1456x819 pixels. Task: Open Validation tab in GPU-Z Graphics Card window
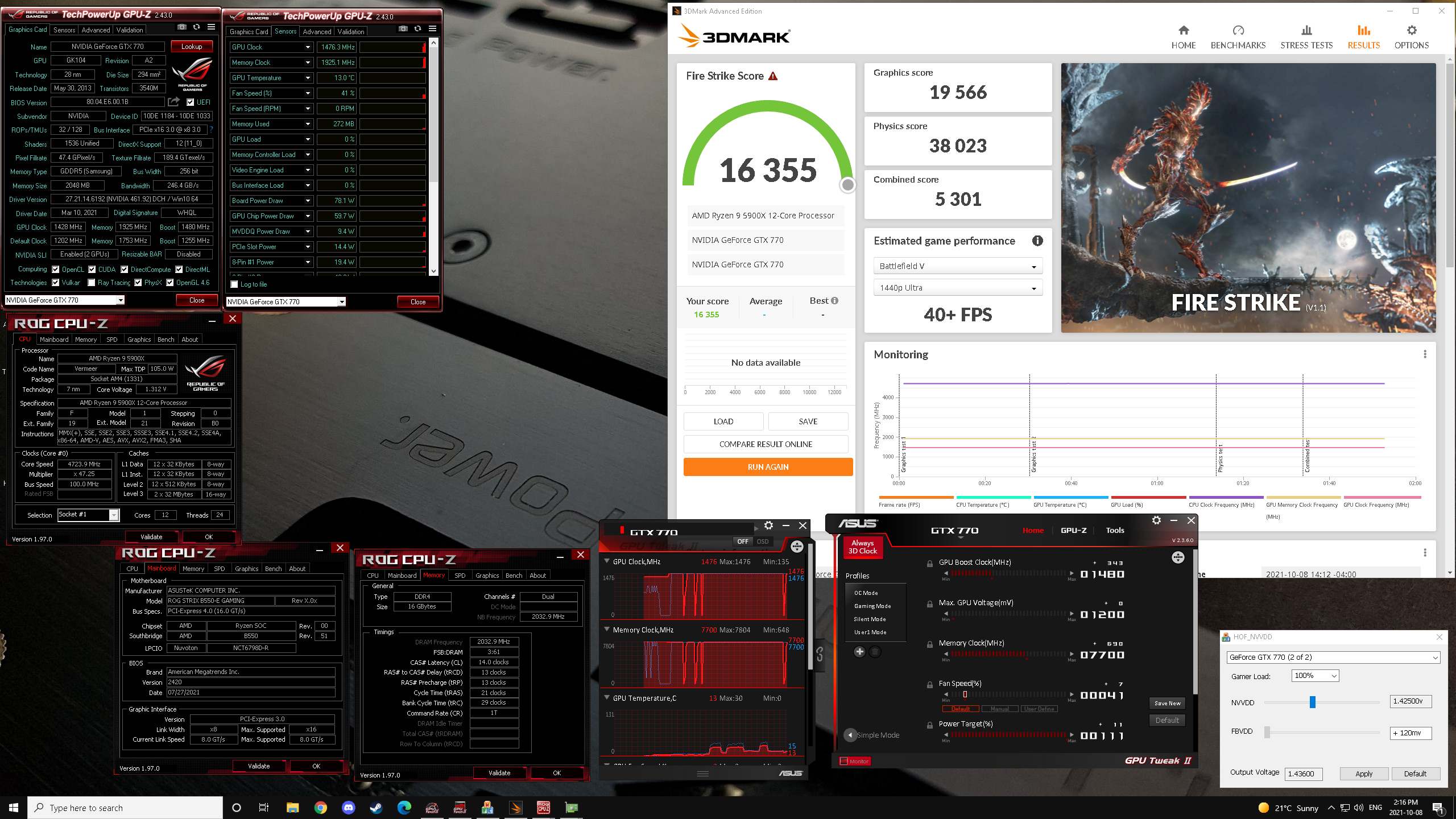[x=130, y=30]
